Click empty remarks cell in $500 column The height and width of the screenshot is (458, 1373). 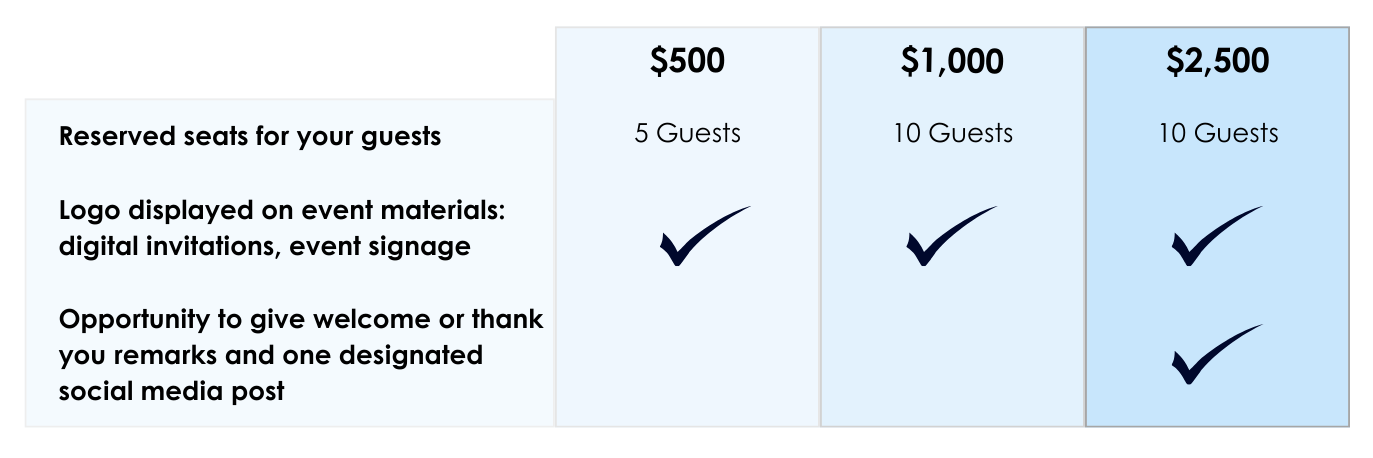(x=688, y=355)
